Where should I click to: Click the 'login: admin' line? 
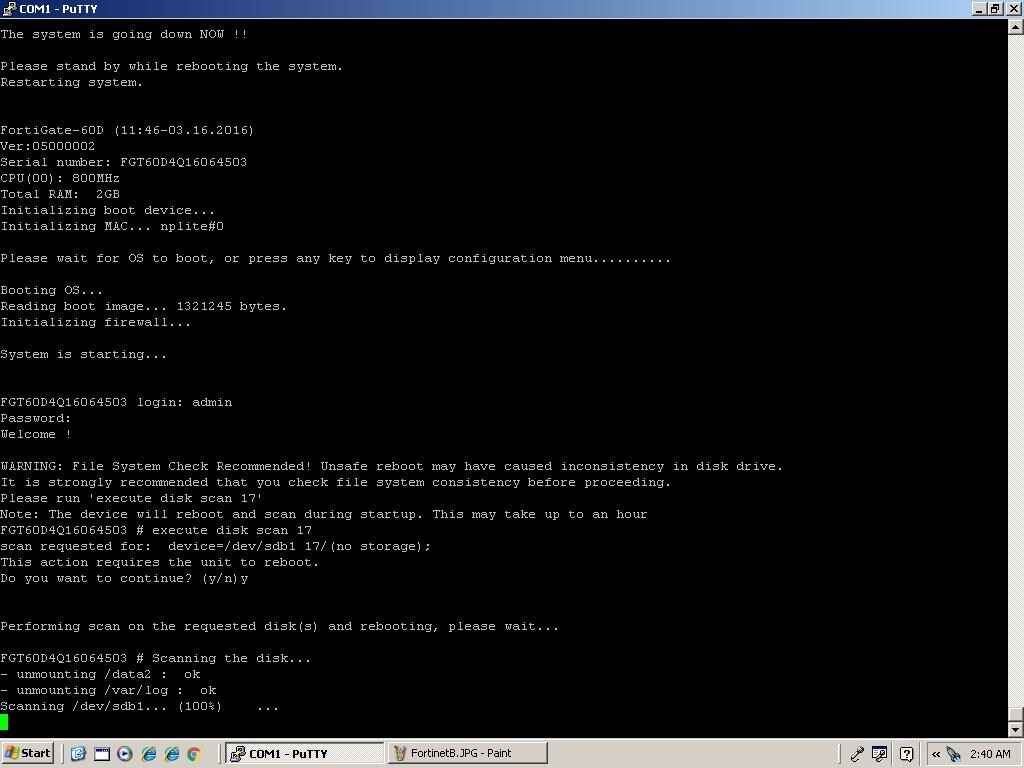click(116, 402)
